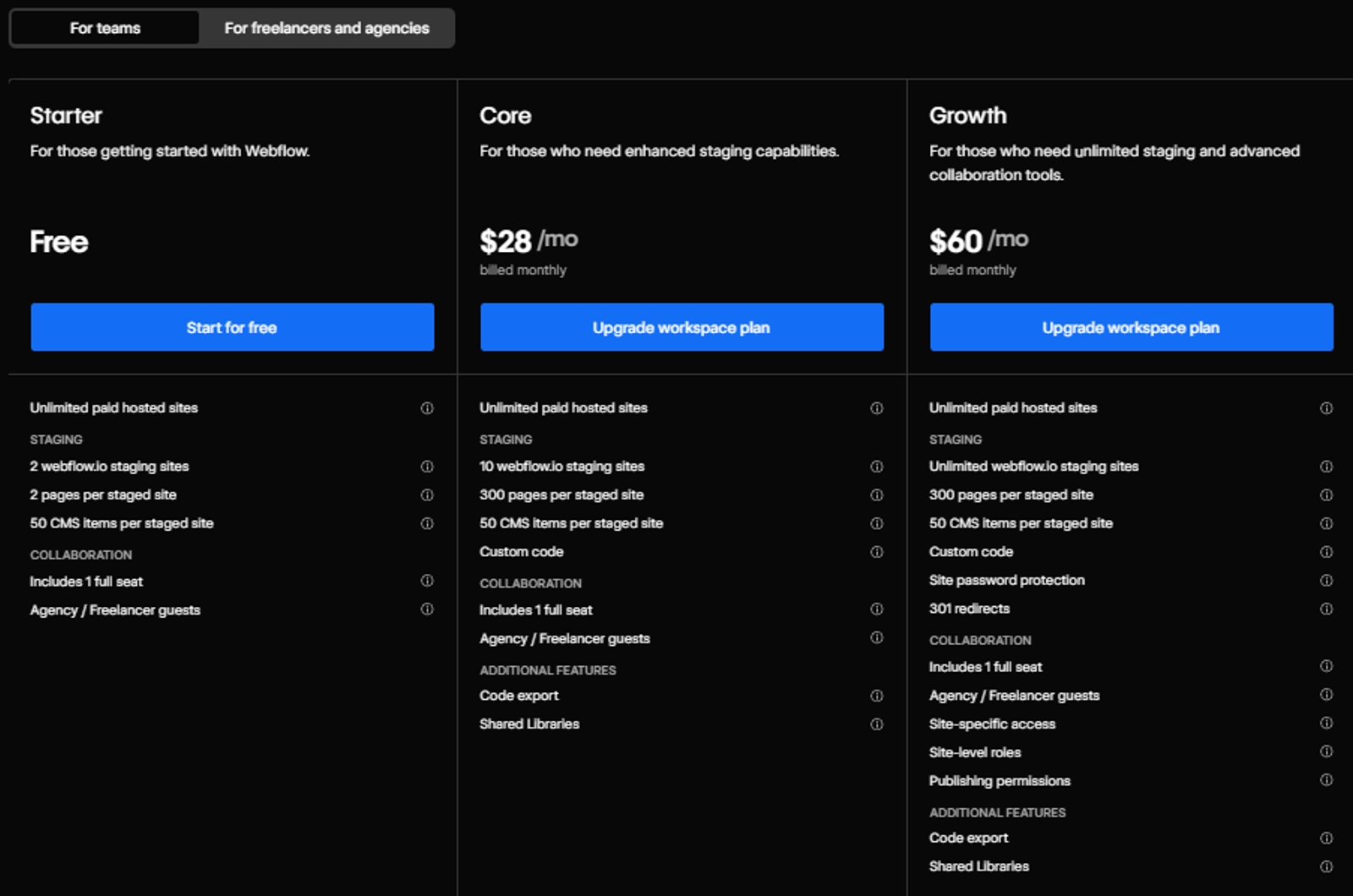Show info for Core Custom code
Viewport: 1353px width, 896px height.
(877, 552)
